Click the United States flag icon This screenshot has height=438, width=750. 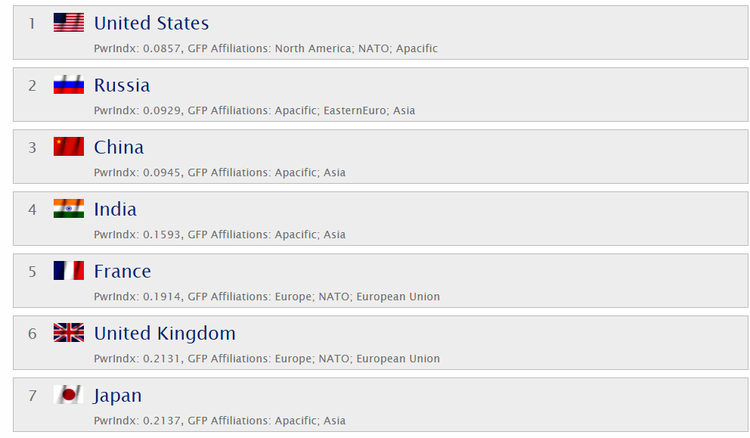point(68,23)
